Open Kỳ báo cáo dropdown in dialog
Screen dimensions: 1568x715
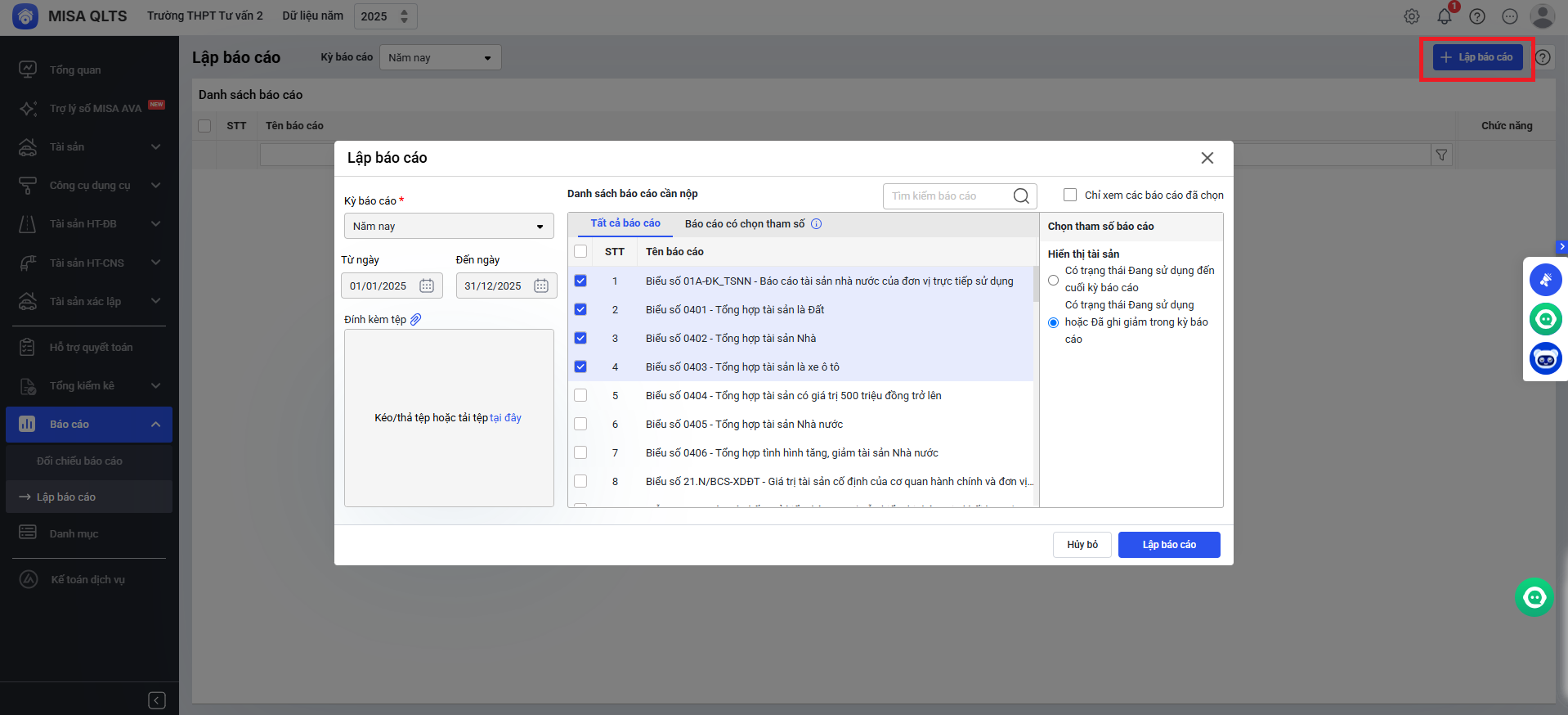[x=448, y=226]
